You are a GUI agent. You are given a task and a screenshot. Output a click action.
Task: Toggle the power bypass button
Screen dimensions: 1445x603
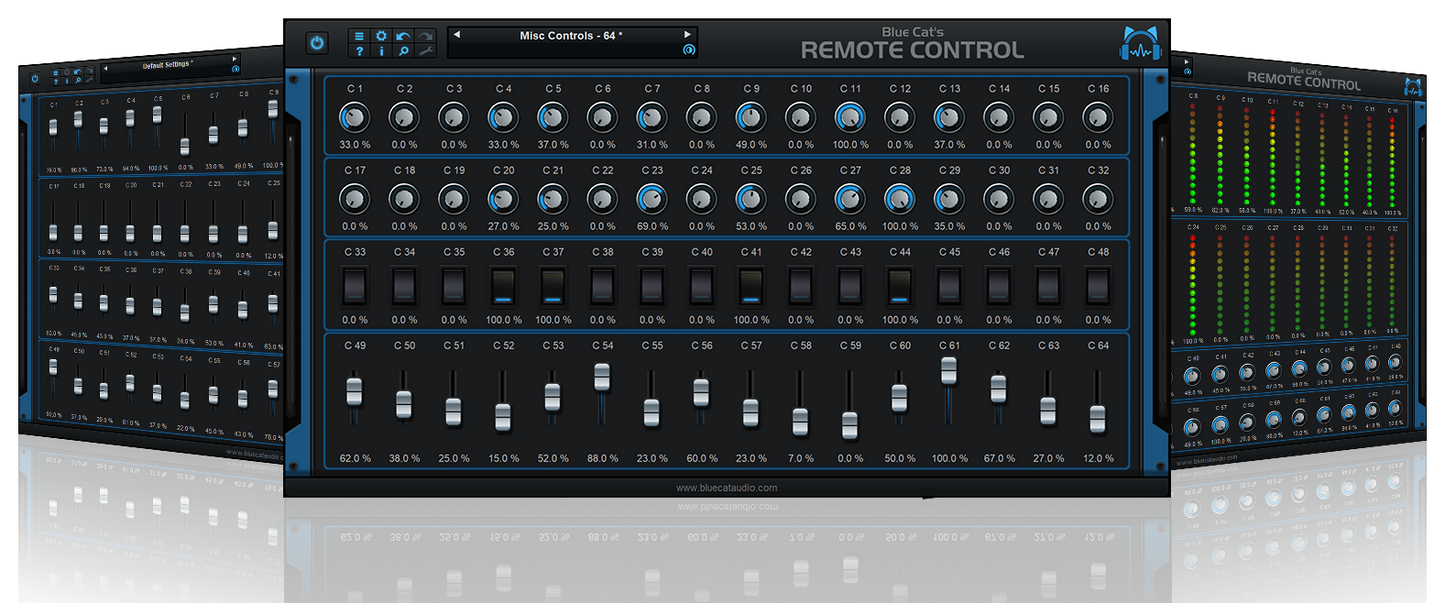[316, 43]
